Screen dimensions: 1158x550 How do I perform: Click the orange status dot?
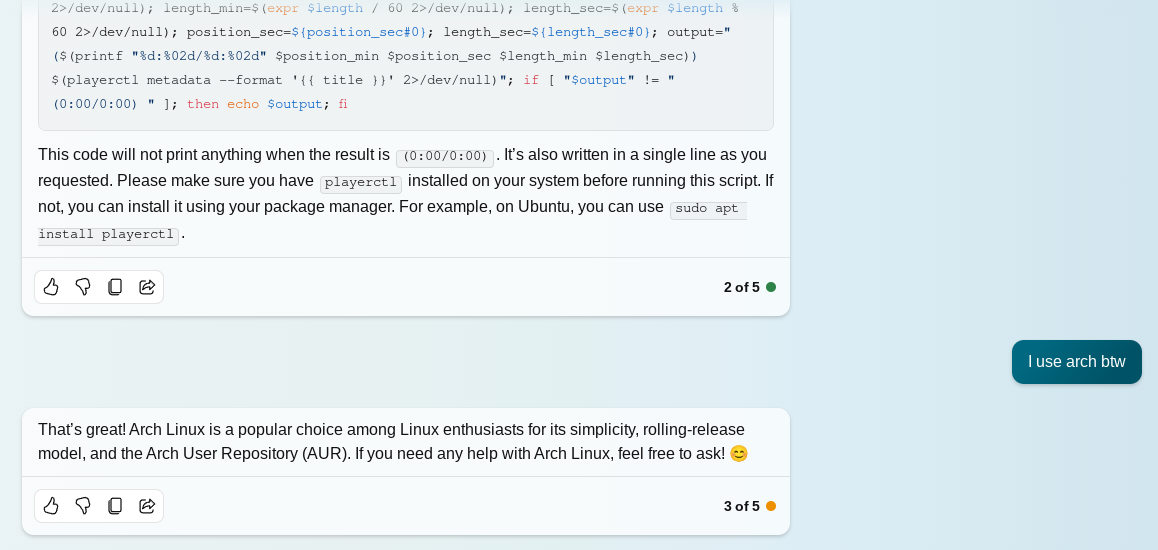tap(771, 506)
